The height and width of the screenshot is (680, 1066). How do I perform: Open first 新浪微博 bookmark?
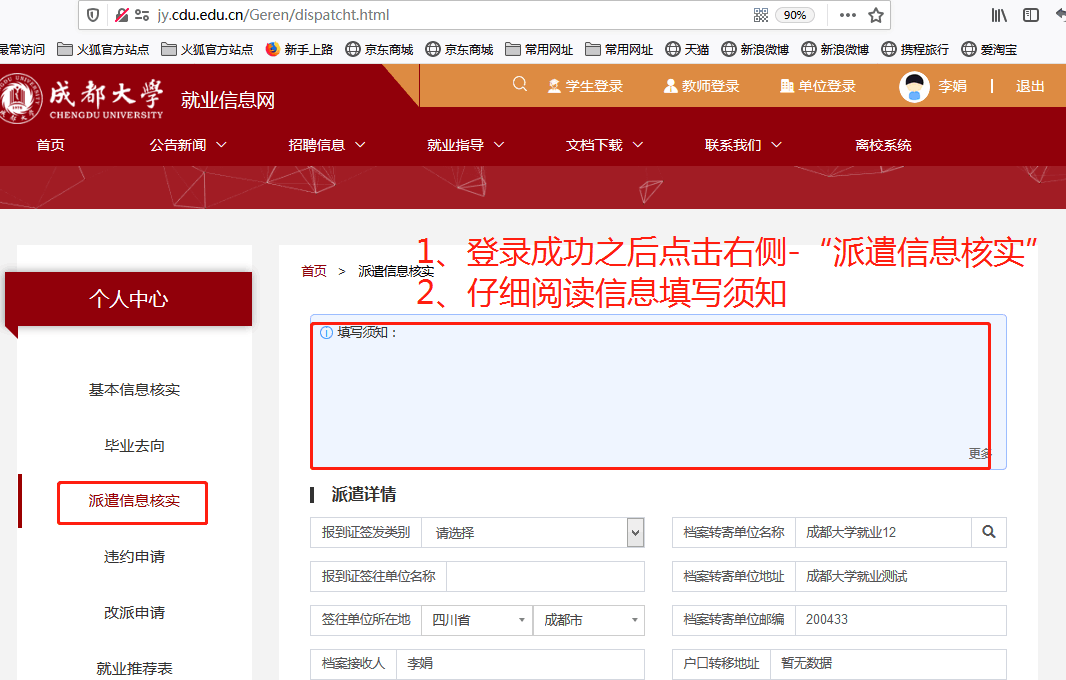pos(755,50)
